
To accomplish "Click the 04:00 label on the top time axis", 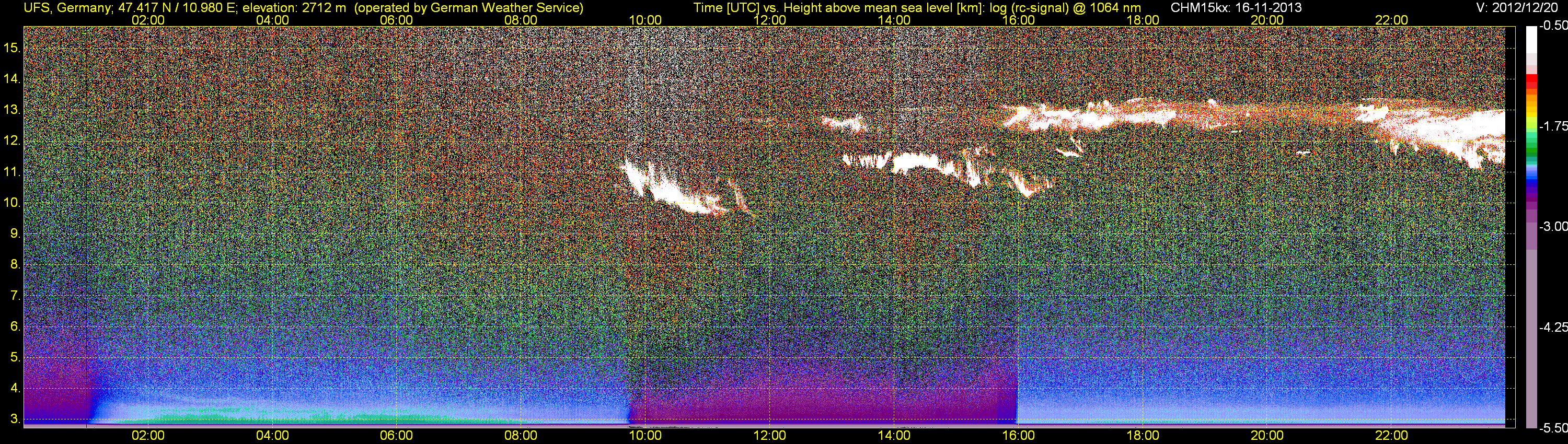I will (272, 20).
